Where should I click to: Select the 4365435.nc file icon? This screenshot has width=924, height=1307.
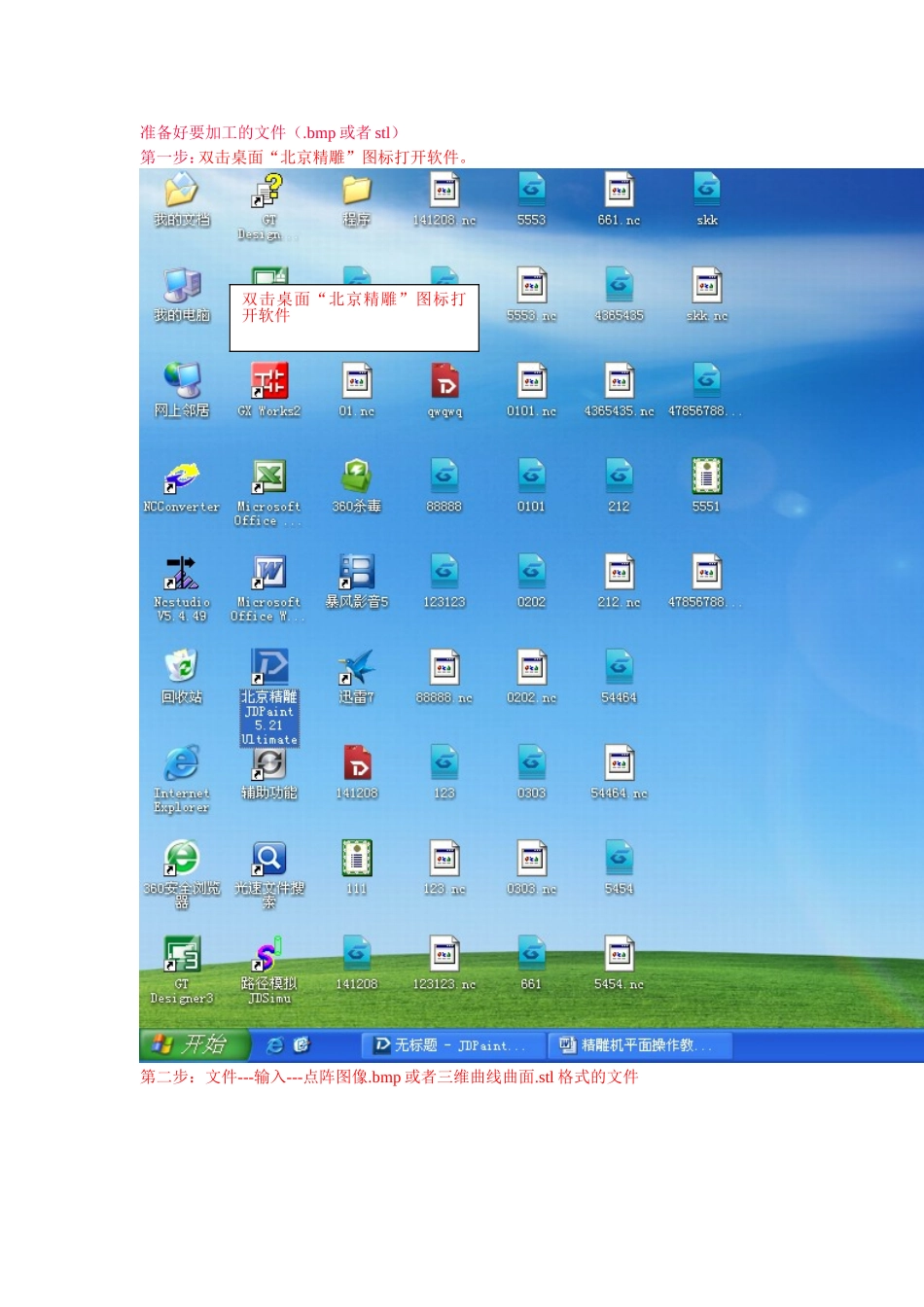[619, 390]
